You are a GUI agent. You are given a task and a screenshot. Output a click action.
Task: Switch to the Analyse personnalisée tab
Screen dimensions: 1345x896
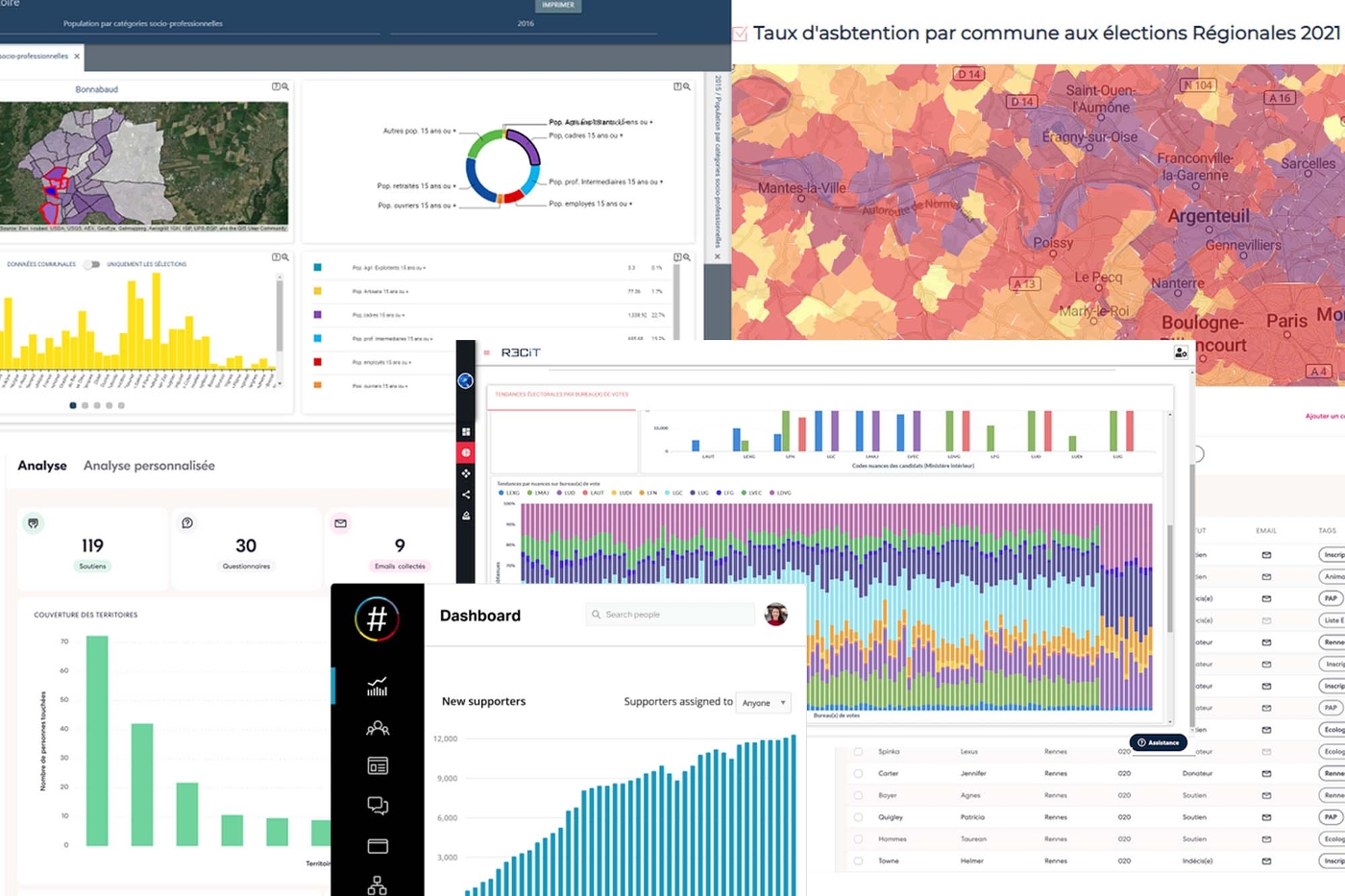click(x=149, y=466)
